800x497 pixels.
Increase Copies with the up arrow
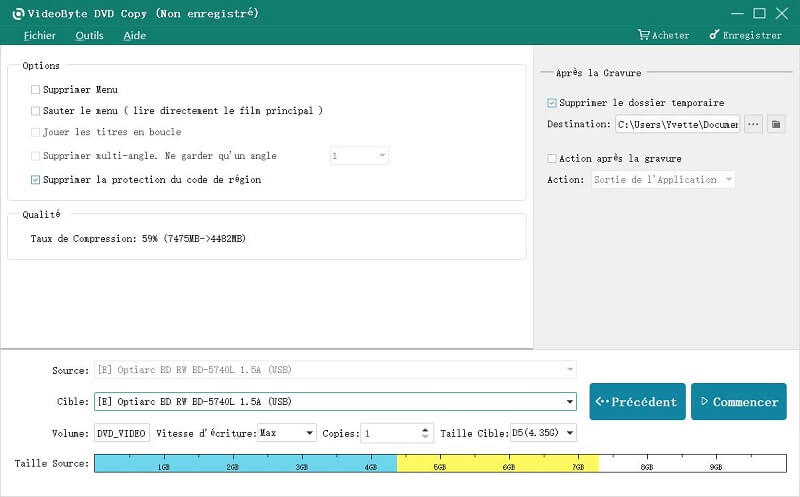pyautogui.click(x=425, y=430)
